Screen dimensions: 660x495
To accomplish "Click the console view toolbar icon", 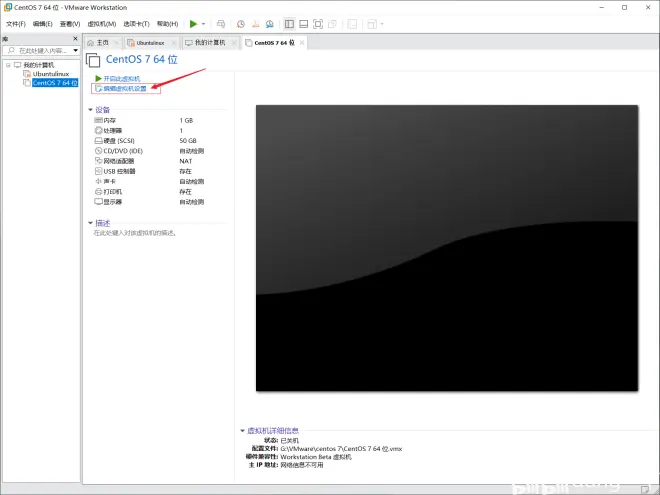I will point(352,24).
